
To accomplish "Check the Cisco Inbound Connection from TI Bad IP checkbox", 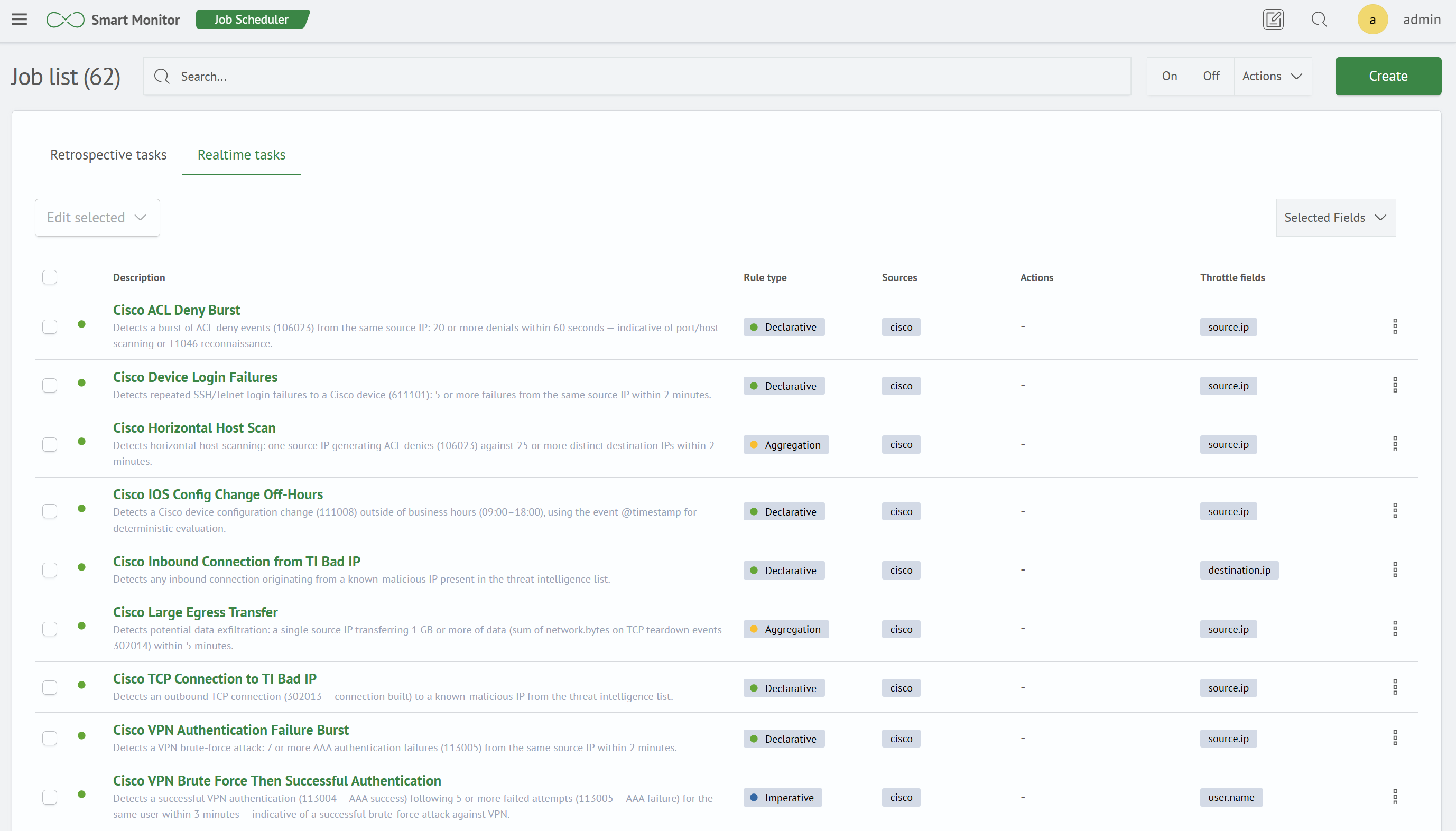I will coord(50,570).
